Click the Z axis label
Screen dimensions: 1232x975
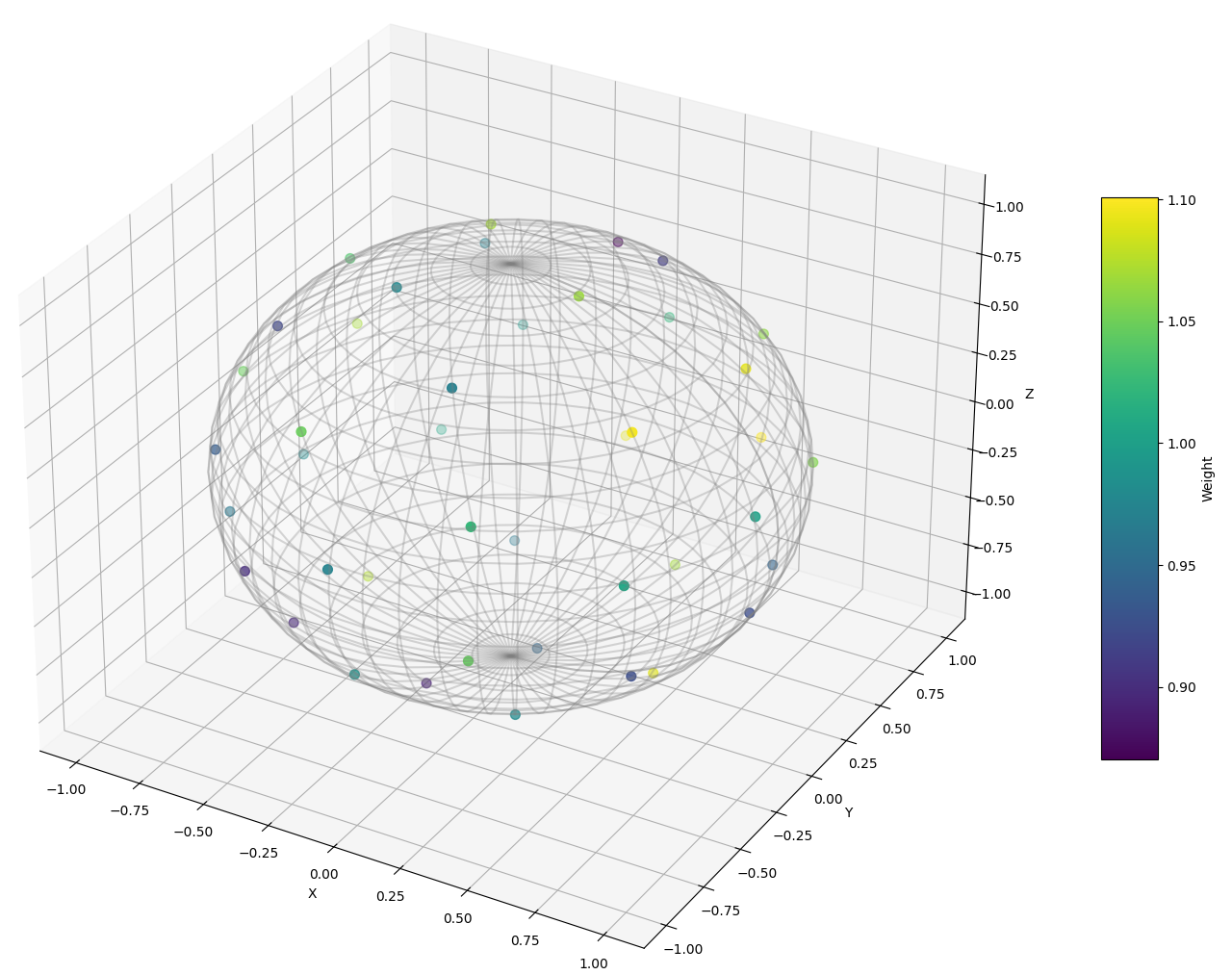point(1029,394)
